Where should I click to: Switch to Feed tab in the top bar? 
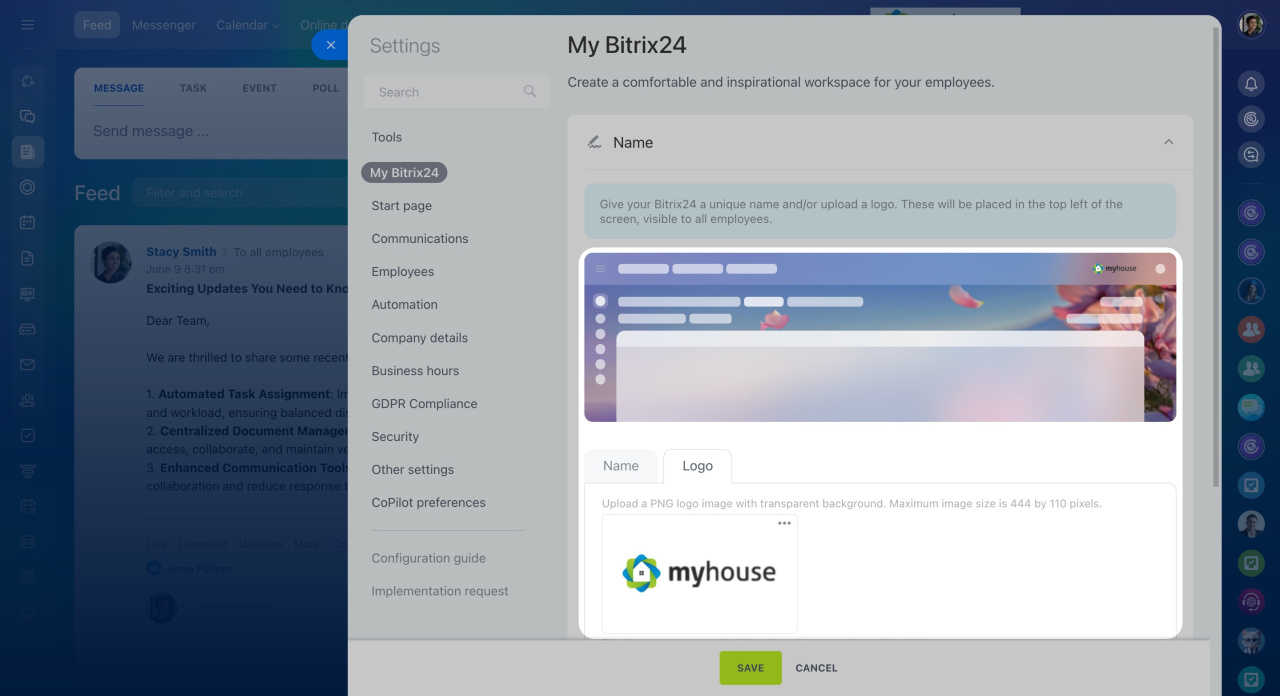pos(97,25)
